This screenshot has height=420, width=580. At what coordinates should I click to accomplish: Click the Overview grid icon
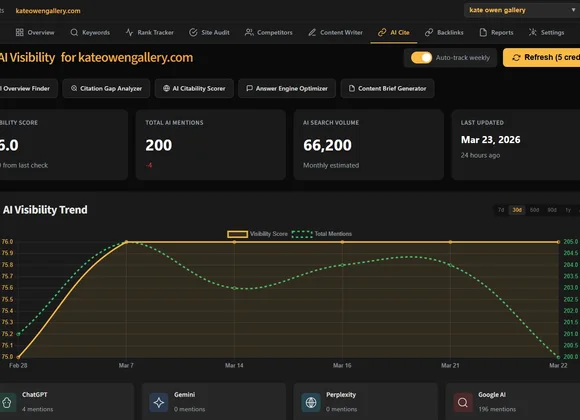(x=20, y=33)
